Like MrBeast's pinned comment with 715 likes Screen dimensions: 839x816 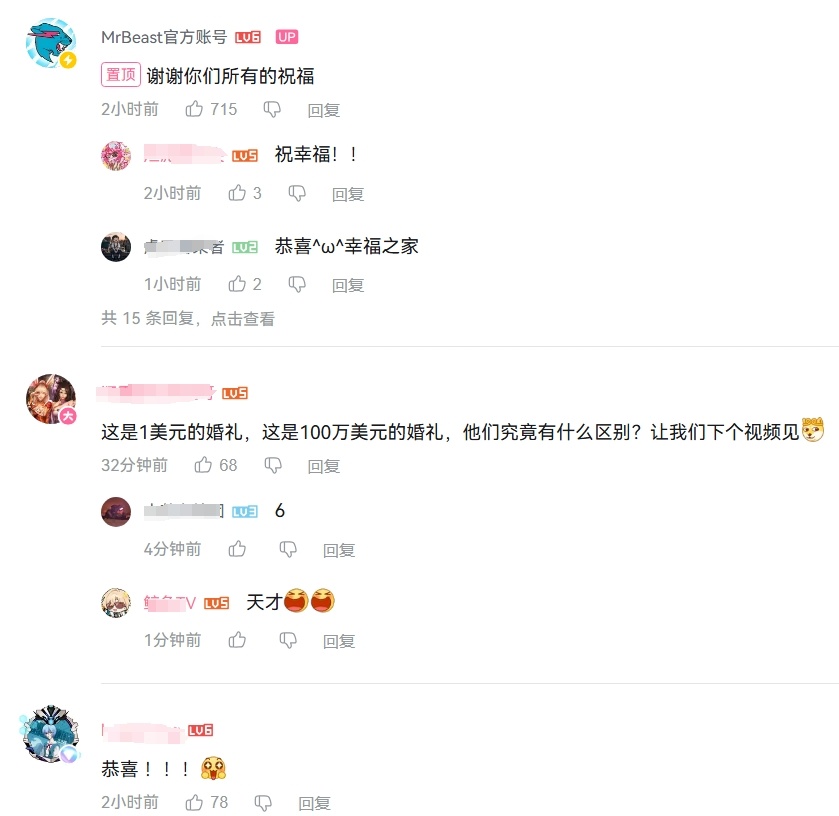pyautogui.click(x=194, y=109)
